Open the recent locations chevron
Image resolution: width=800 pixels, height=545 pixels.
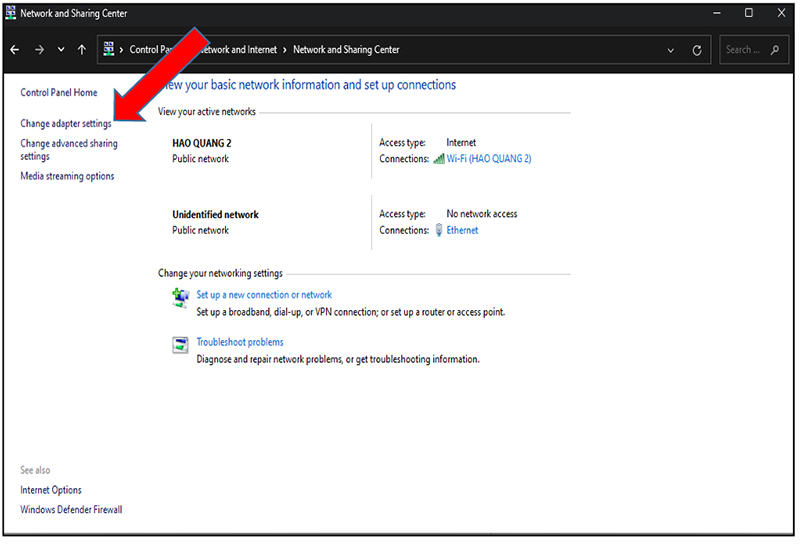click(61, 49)
